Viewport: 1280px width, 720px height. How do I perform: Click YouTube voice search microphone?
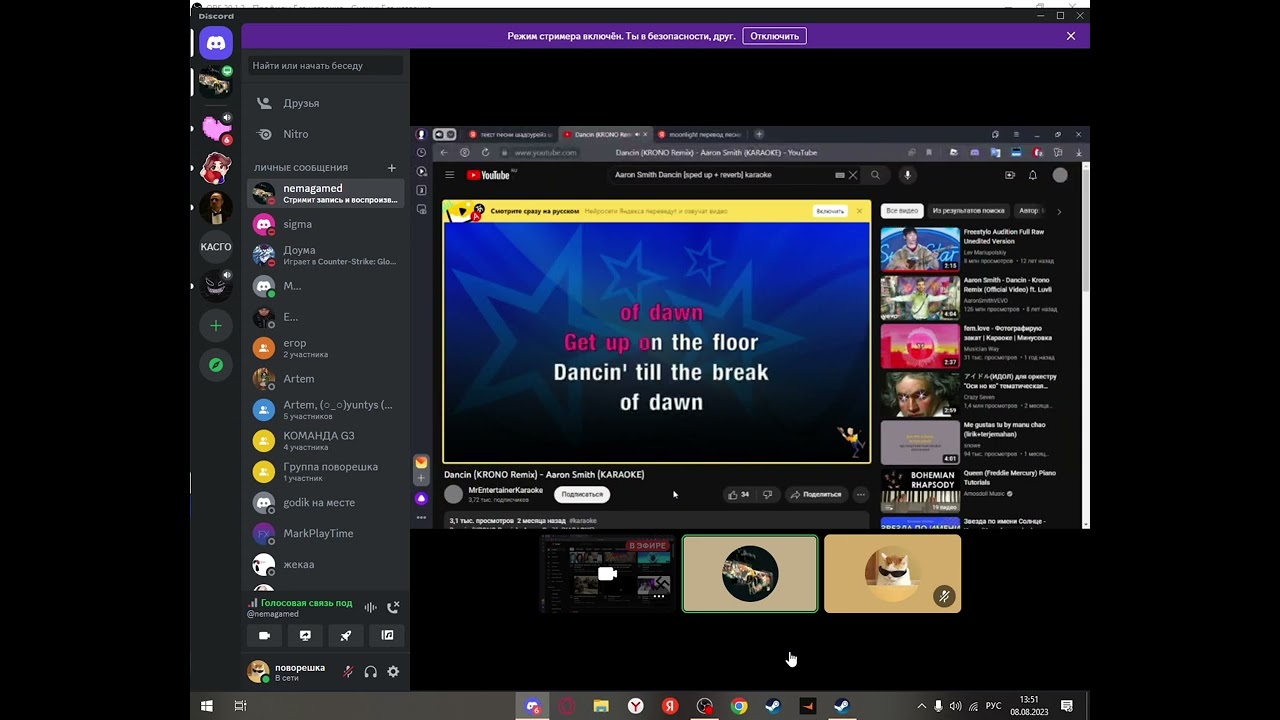click(x=908, y=175)
